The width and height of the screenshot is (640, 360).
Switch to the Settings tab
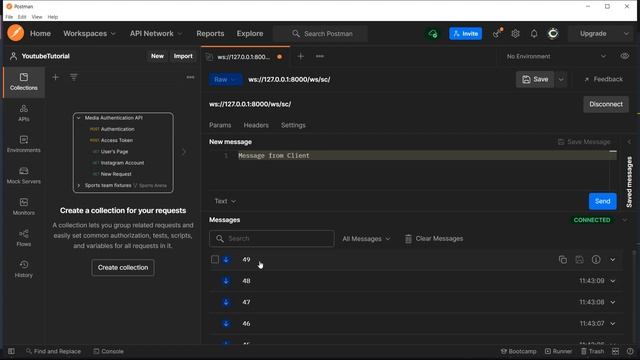pos(293,125)
